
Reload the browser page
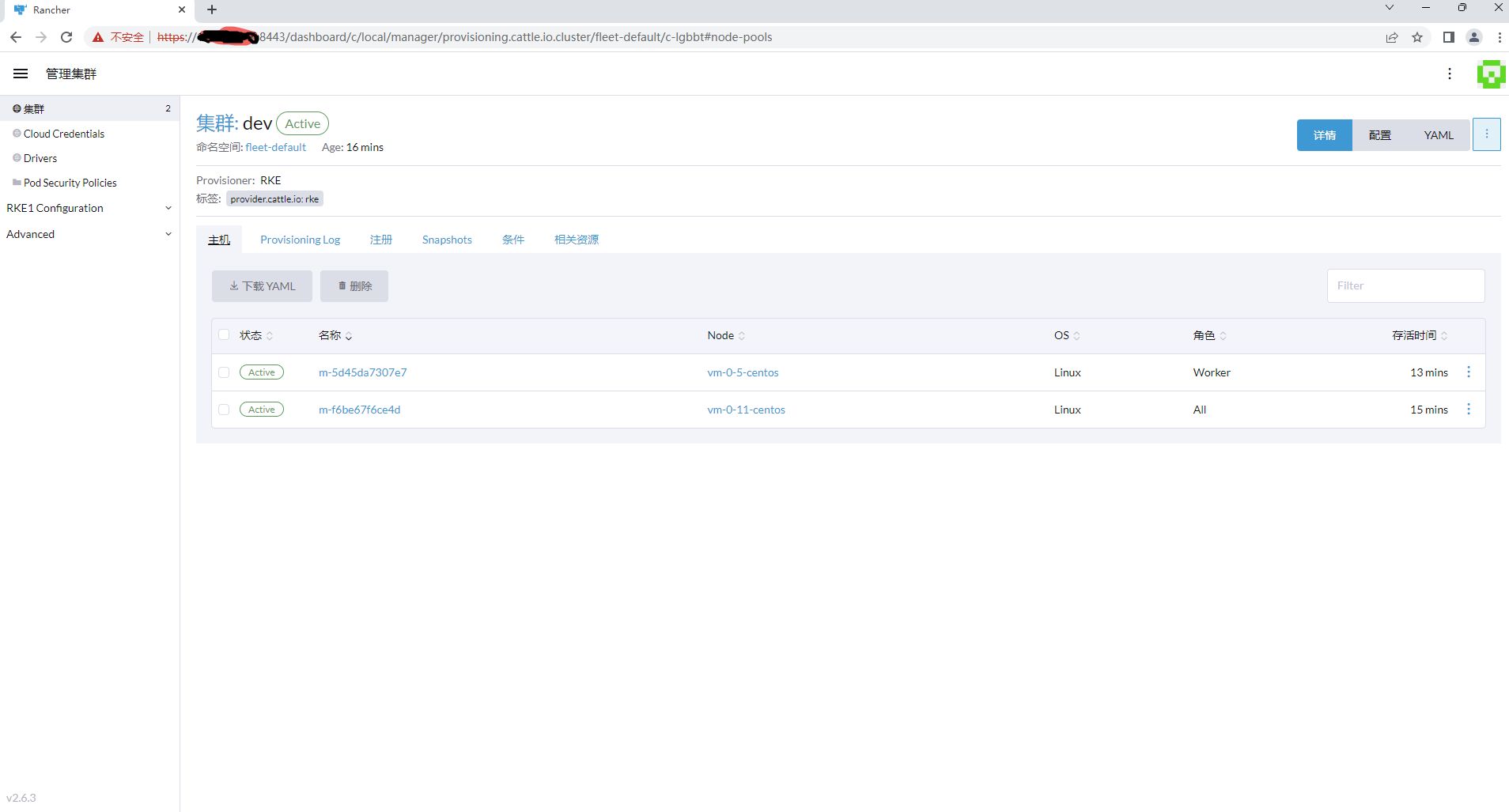pyautogui.click(x=66, y=37)
